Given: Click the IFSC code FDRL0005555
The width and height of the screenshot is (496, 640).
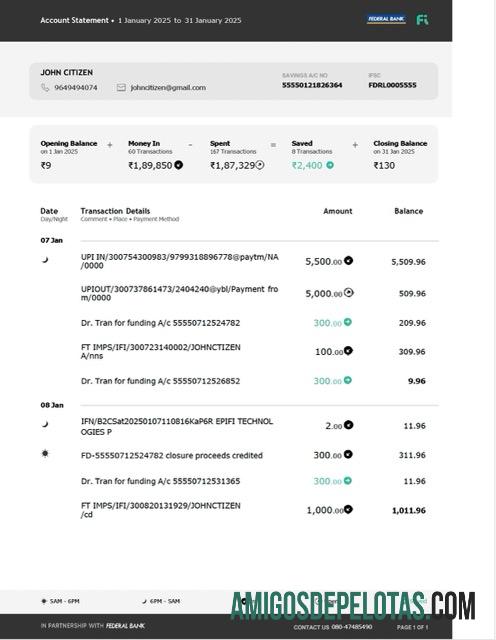Looking at the screenshot, I should click(392, 85).
